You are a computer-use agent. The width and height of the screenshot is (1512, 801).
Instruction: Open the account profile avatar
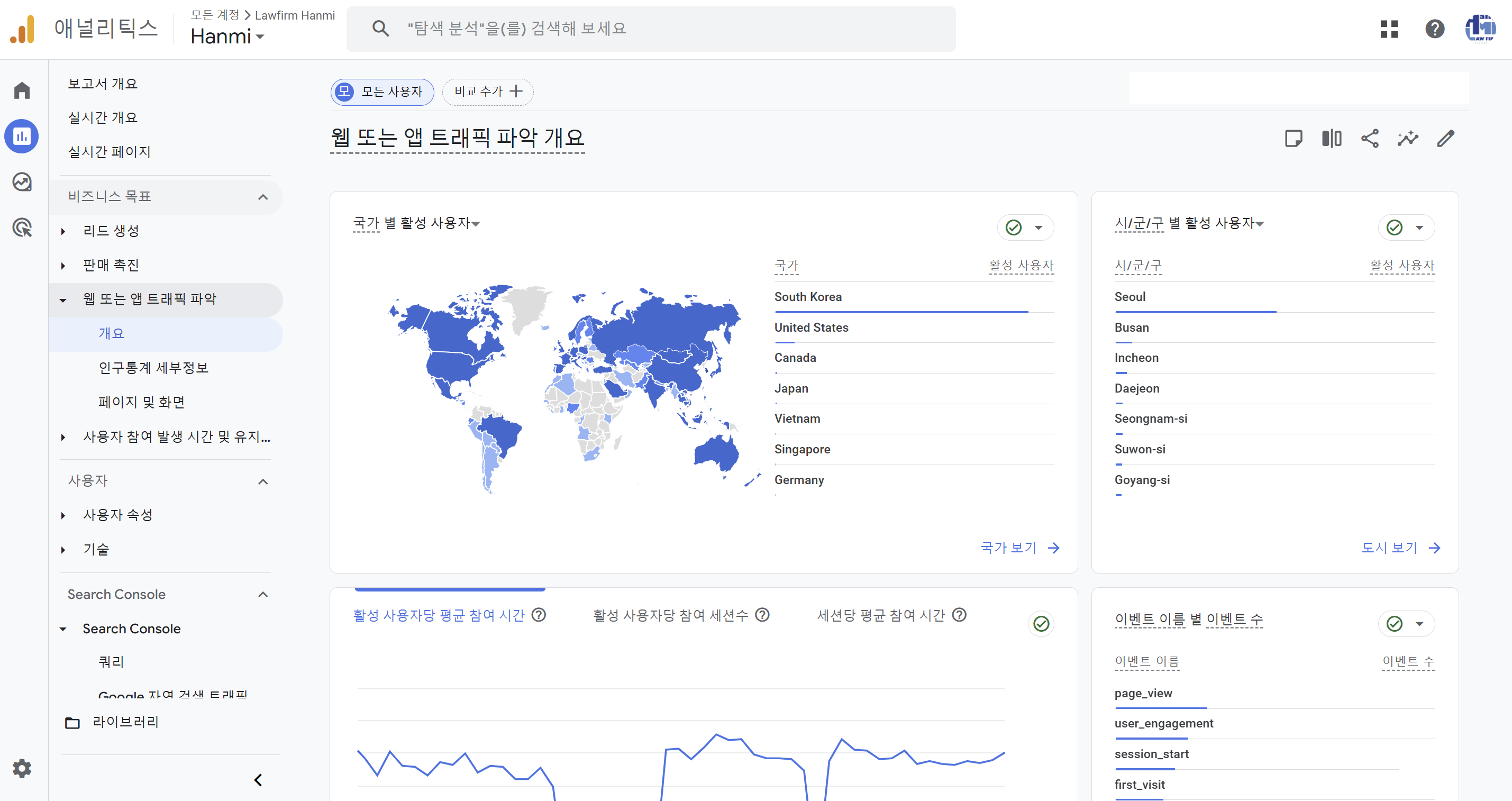1480,29
